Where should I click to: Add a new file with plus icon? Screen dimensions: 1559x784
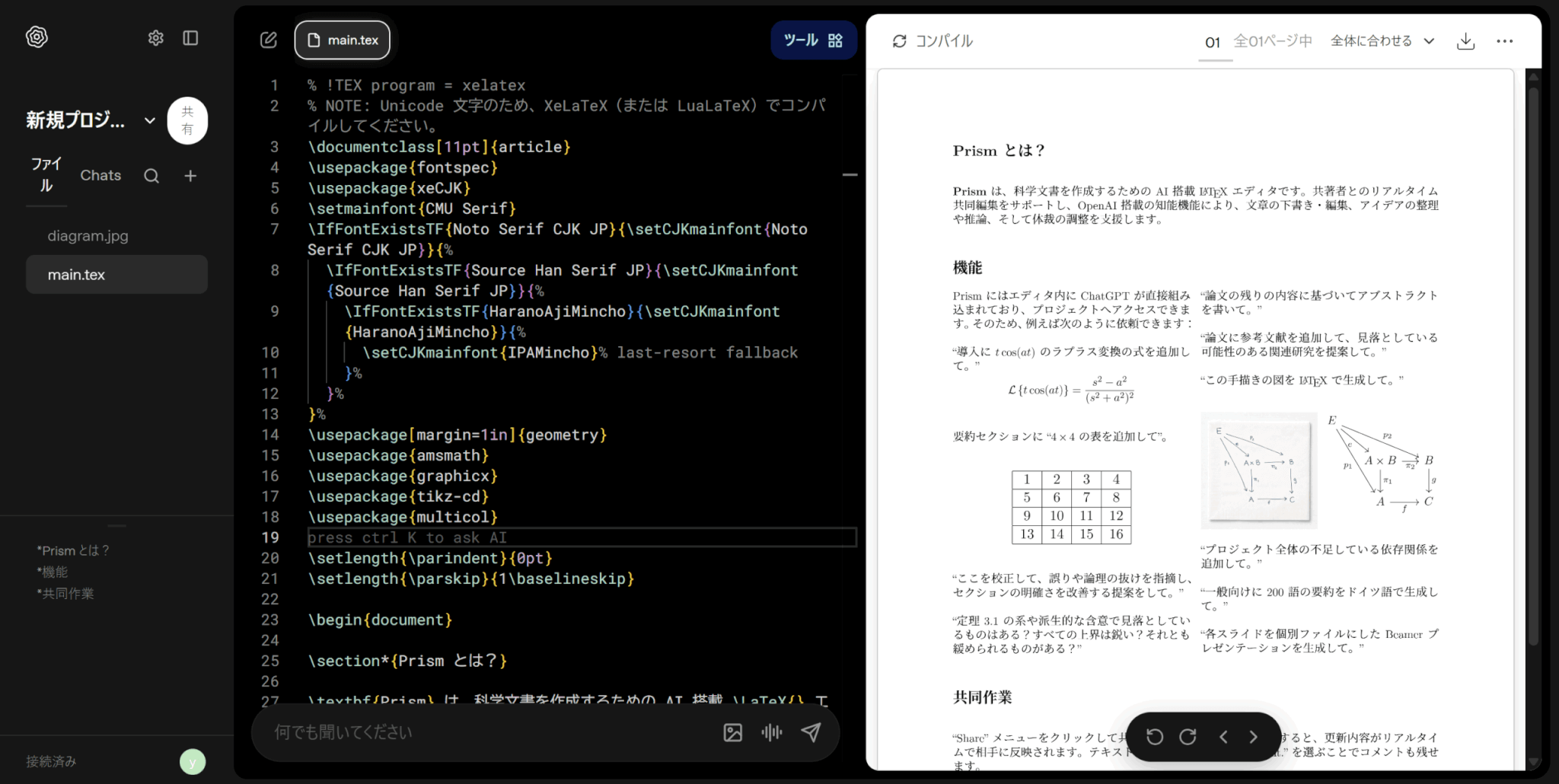pos(190,176)
